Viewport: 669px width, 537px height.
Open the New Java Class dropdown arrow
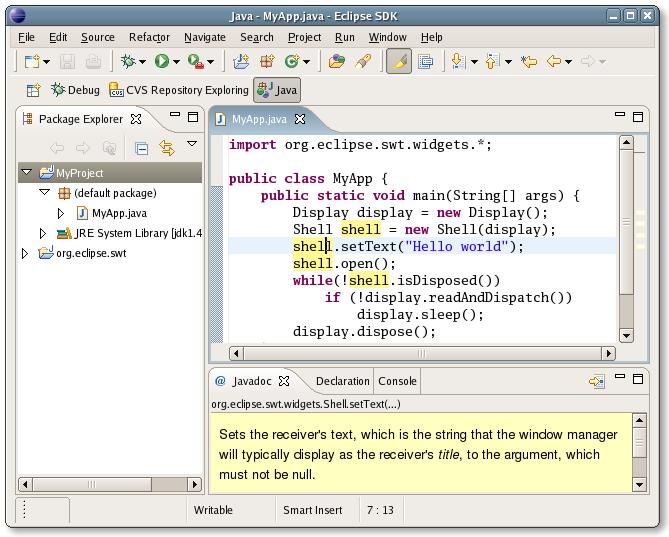(306, 62)
